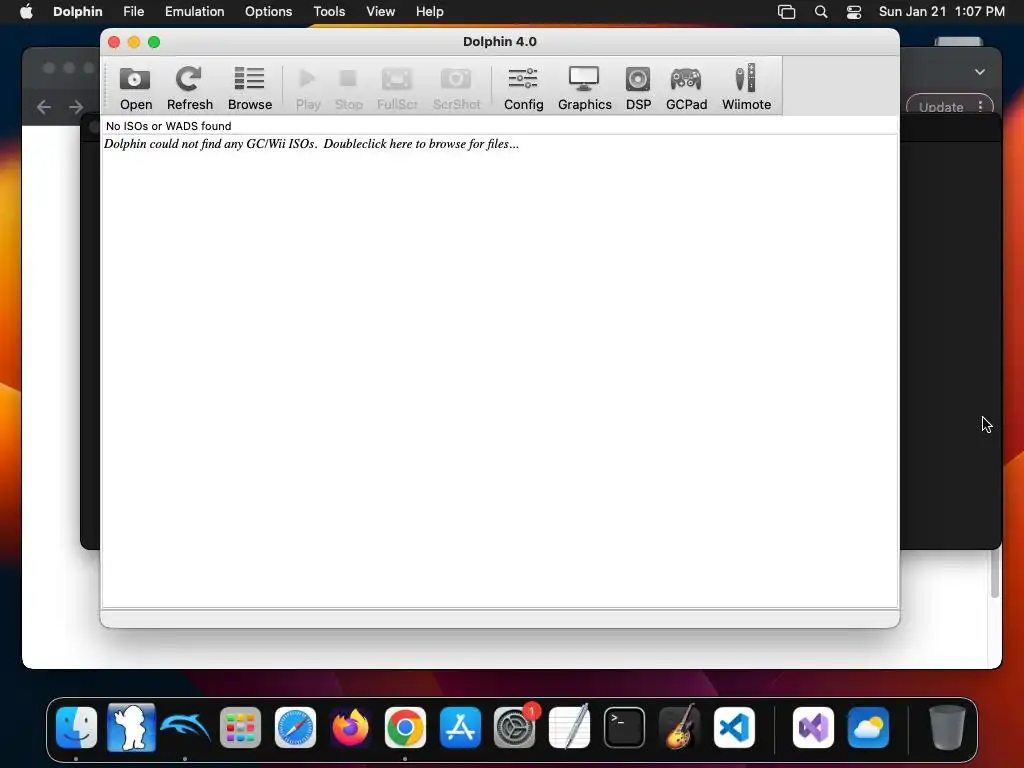Click the date and time in menu bar
The width and height of the screenshot is (1024, 768).
pos(942,12)
